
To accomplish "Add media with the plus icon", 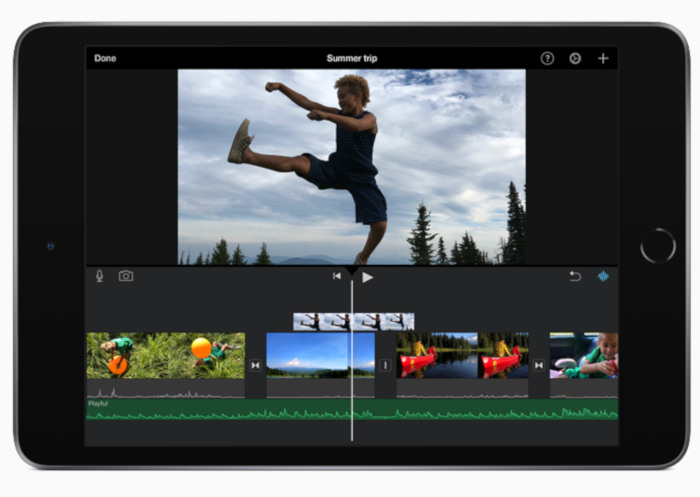I will (603, 58).
